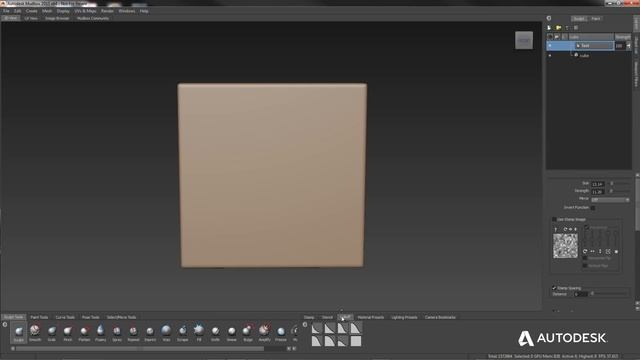Click the yellow folder icon in Layers panel
Screen dimensions: 640x360
(558, 28)
